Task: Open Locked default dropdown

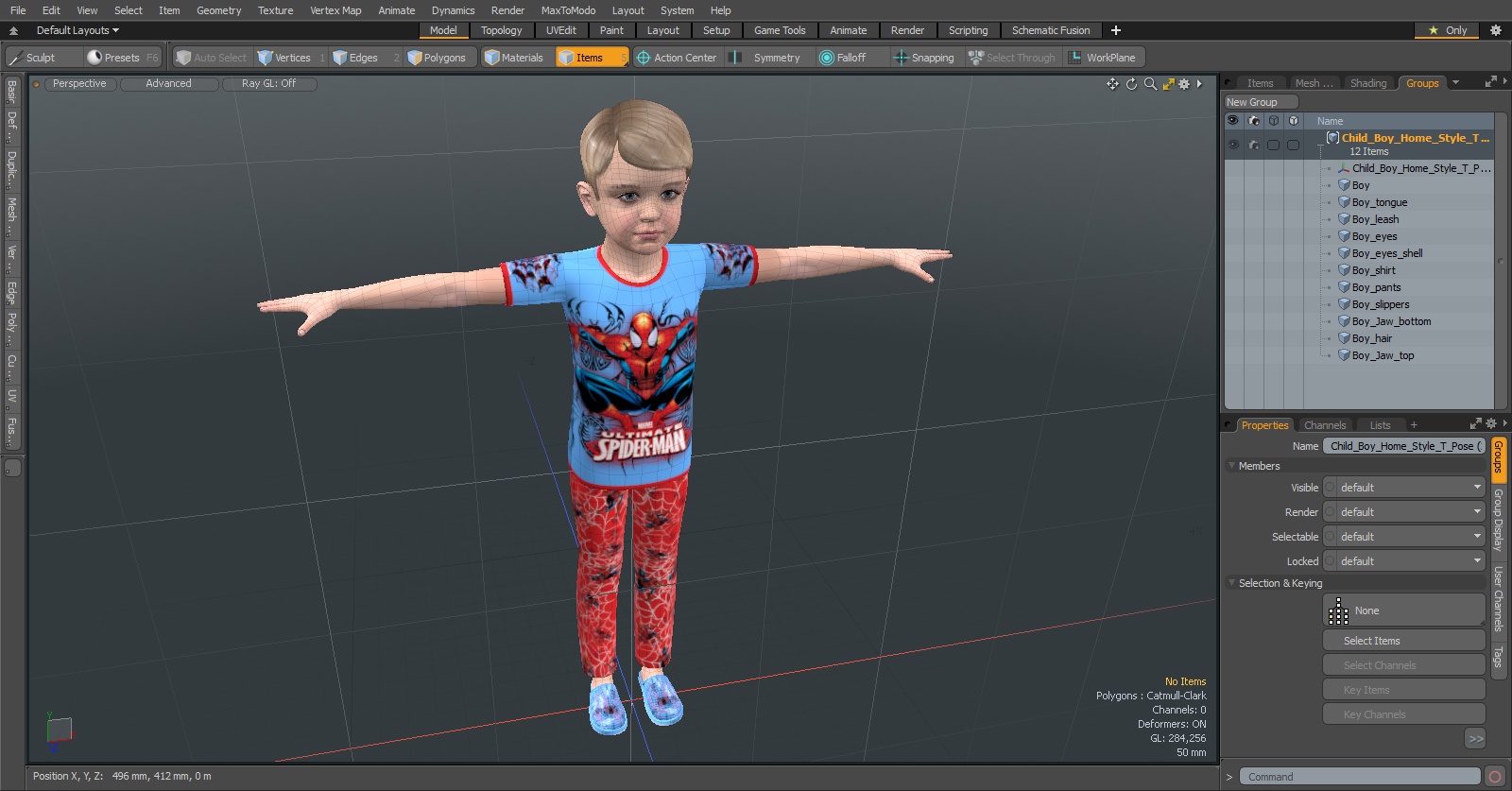Action: (x=1410, y=561)
